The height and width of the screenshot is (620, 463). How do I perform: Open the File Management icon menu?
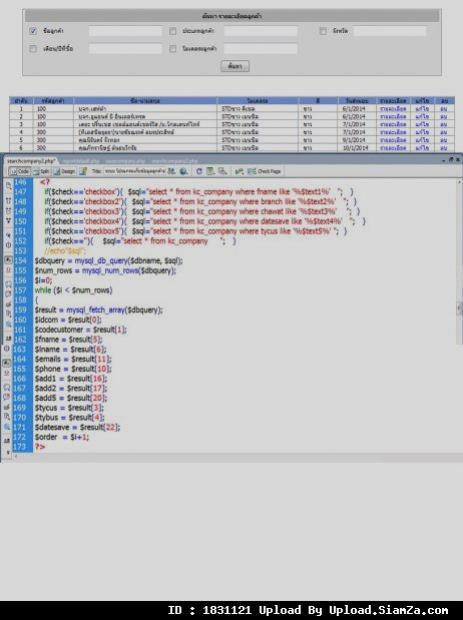click(171, 171)
